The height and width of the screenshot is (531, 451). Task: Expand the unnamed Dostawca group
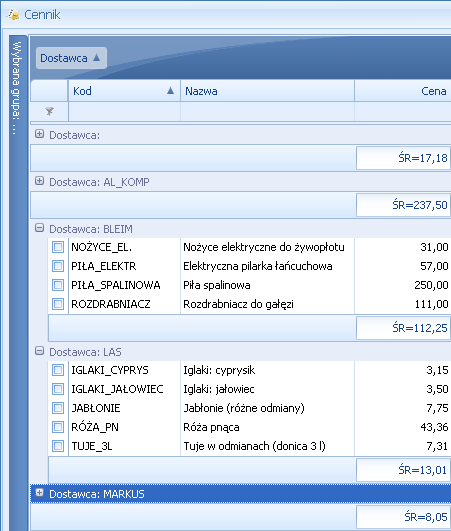(x=40, y=134)
